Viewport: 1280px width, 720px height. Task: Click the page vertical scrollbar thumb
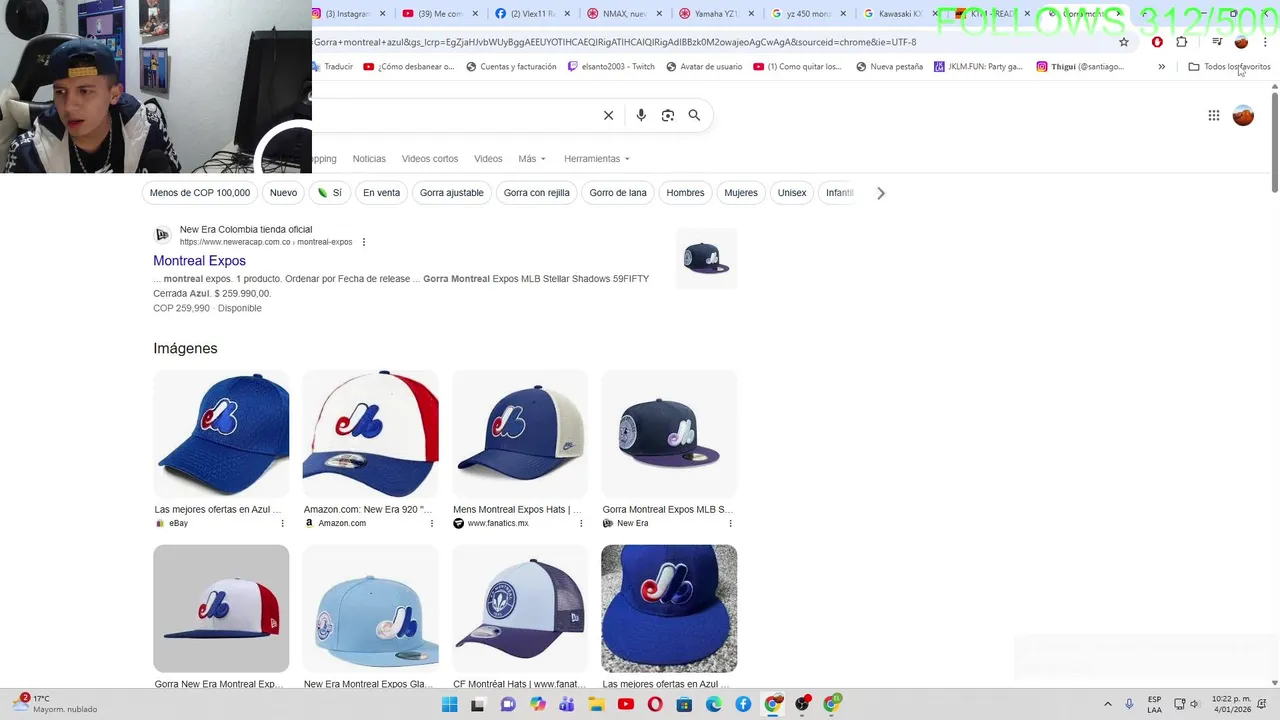click(x=1274, y=142)
